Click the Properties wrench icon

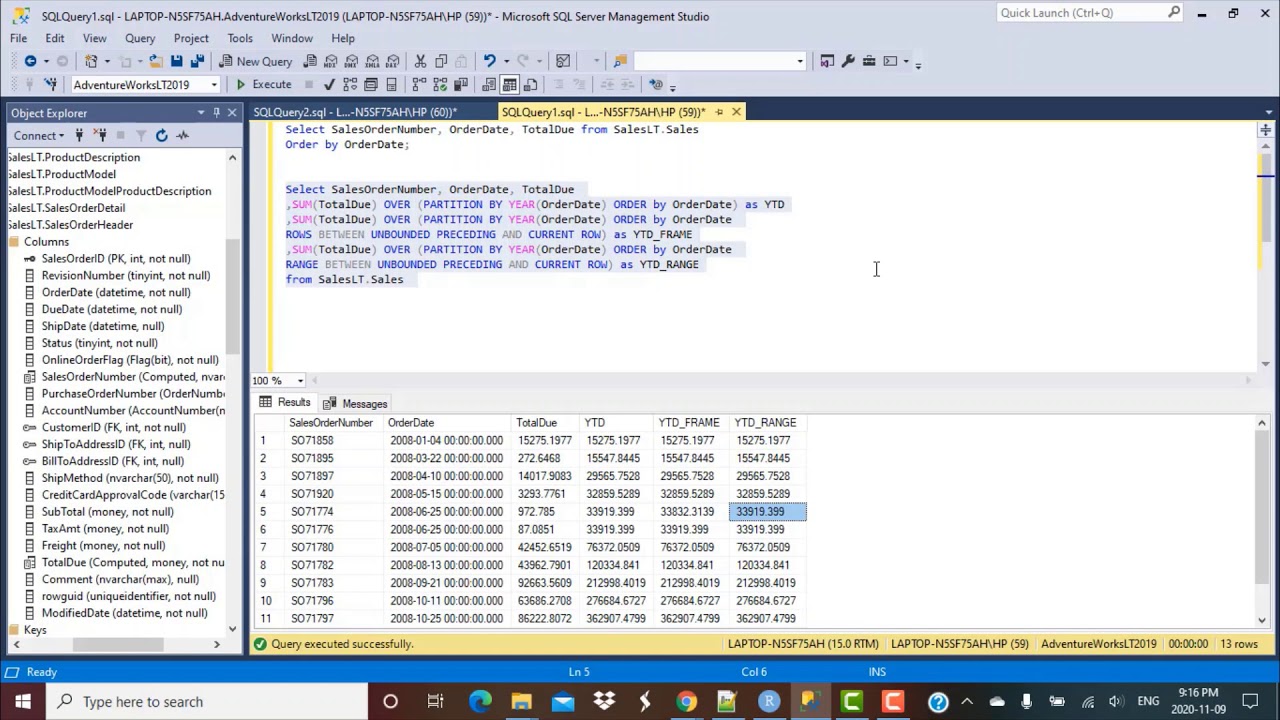pyautogui.click(x=848, y=61)
